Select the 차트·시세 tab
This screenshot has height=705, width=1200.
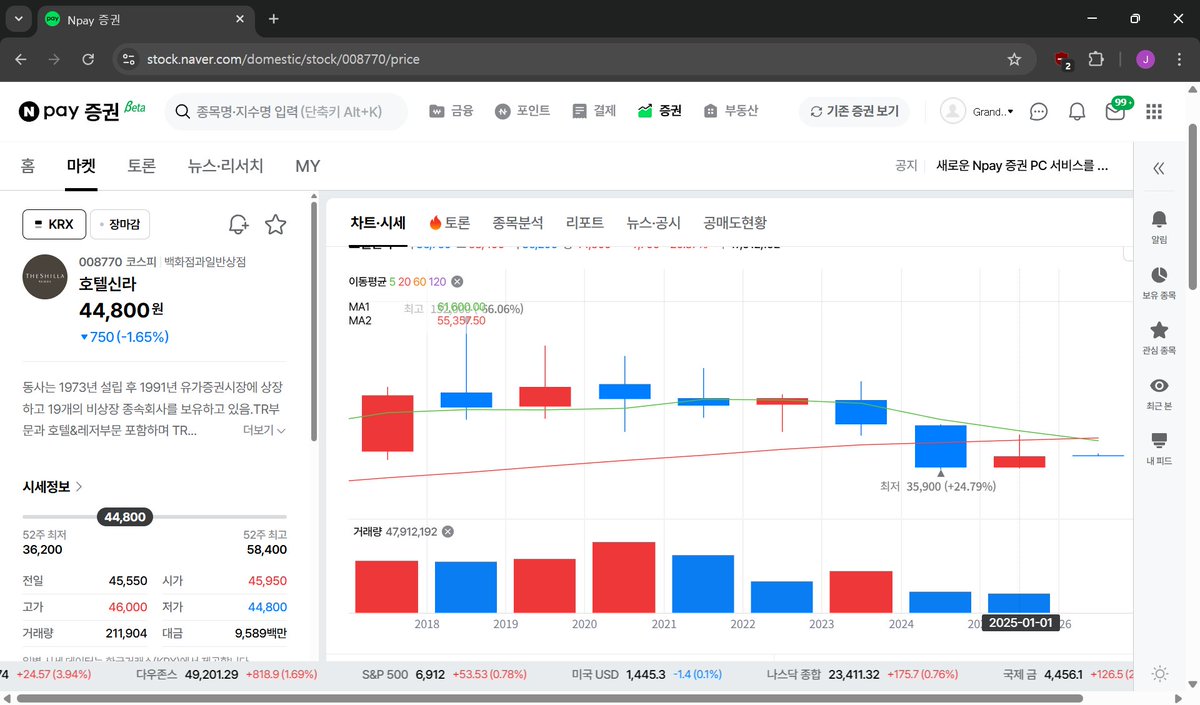pyautogui.click(x=378, y=222)
